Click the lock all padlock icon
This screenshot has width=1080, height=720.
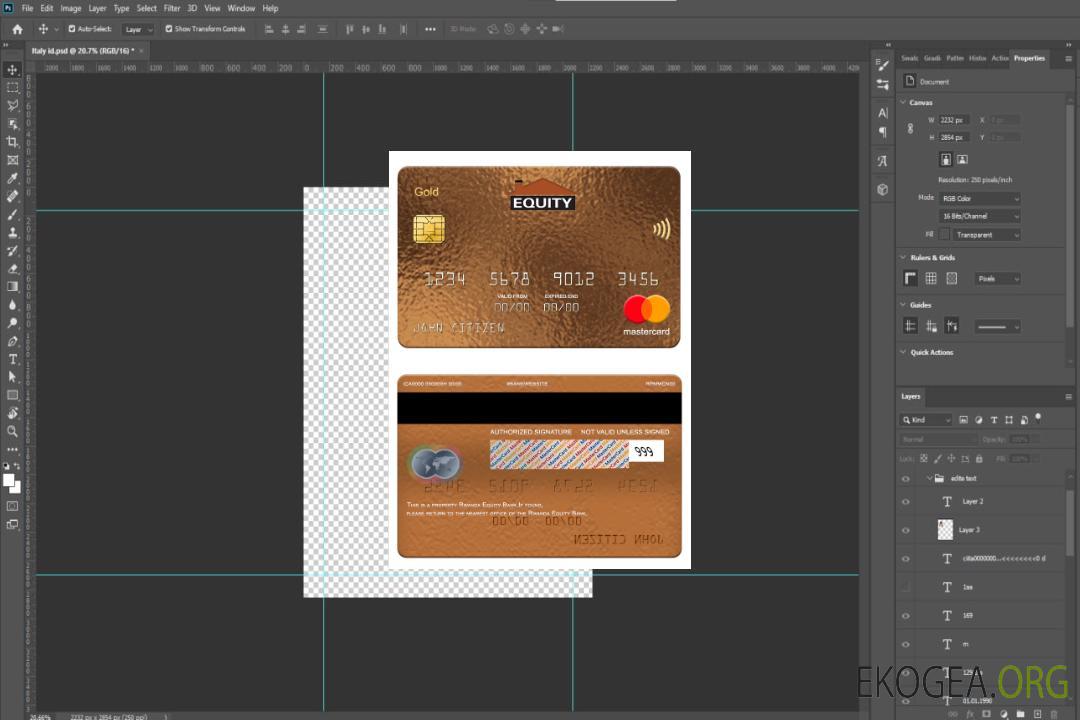(x=979, y=458)
